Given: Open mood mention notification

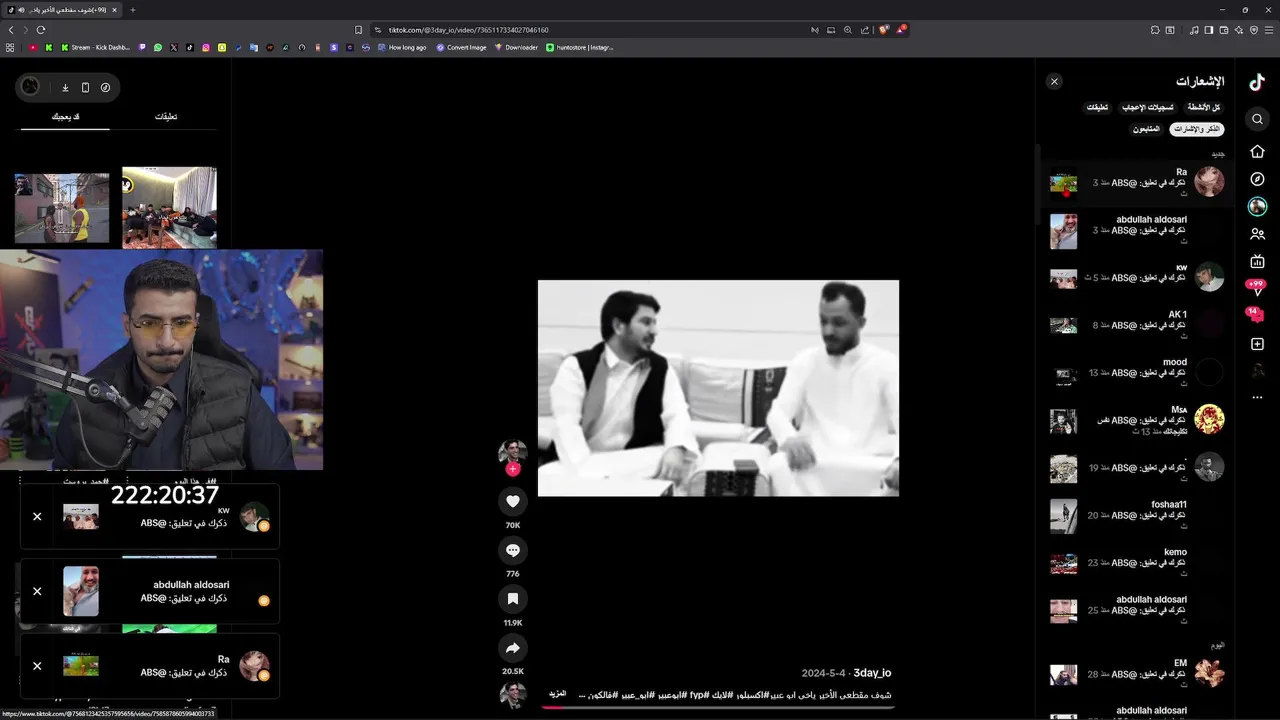Looking at the screenshot, I should [1137, 372].
